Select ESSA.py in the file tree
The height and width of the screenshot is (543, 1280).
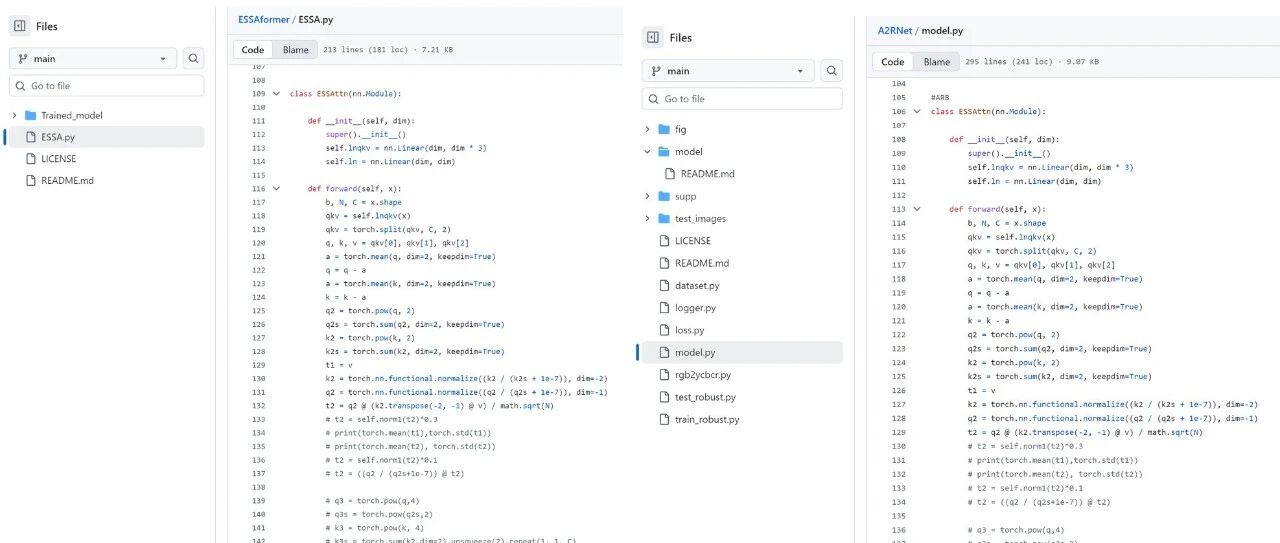(106, 137)
